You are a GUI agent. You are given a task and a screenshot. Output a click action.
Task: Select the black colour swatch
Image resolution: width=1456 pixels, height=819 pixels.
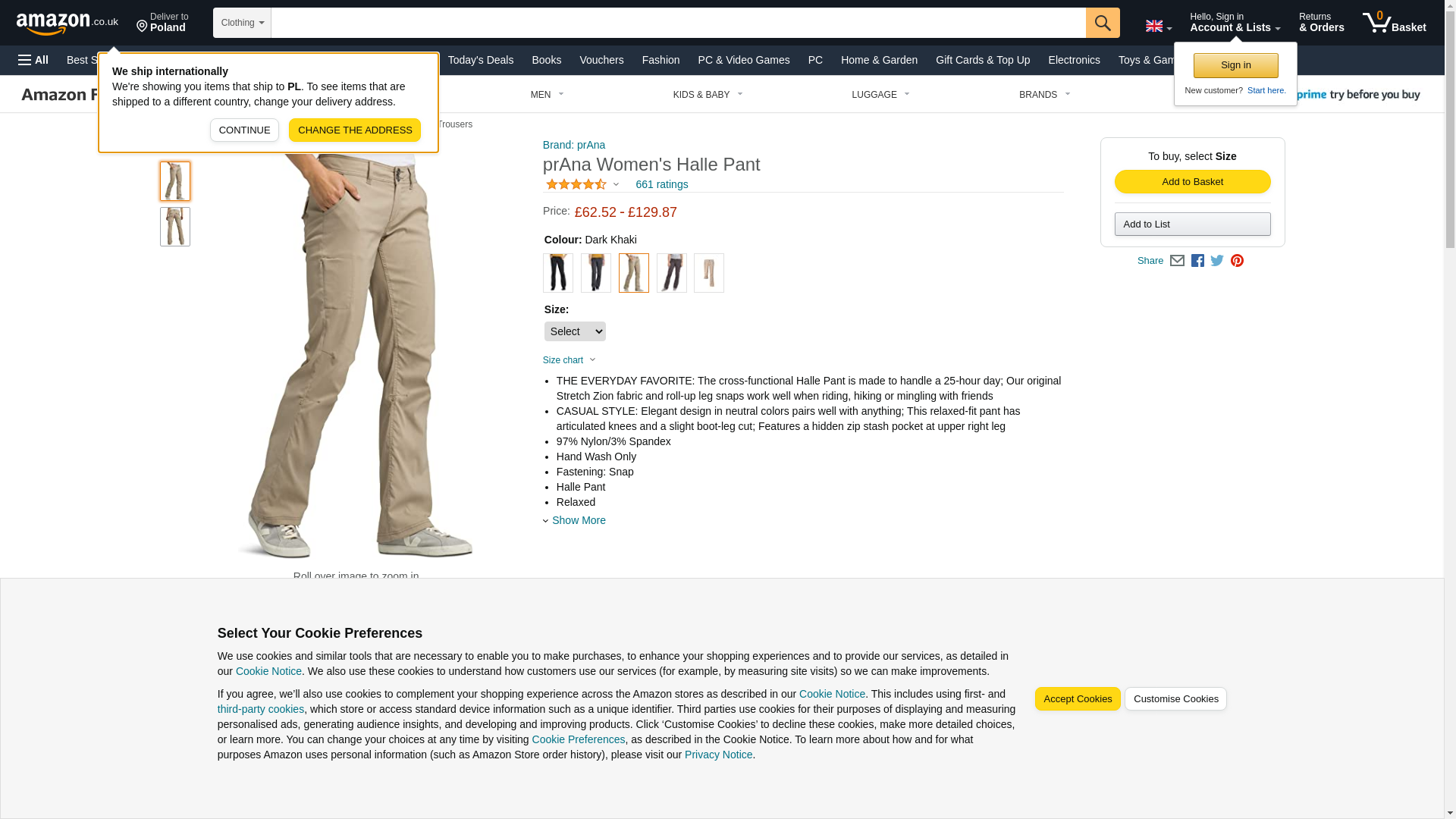558,273
